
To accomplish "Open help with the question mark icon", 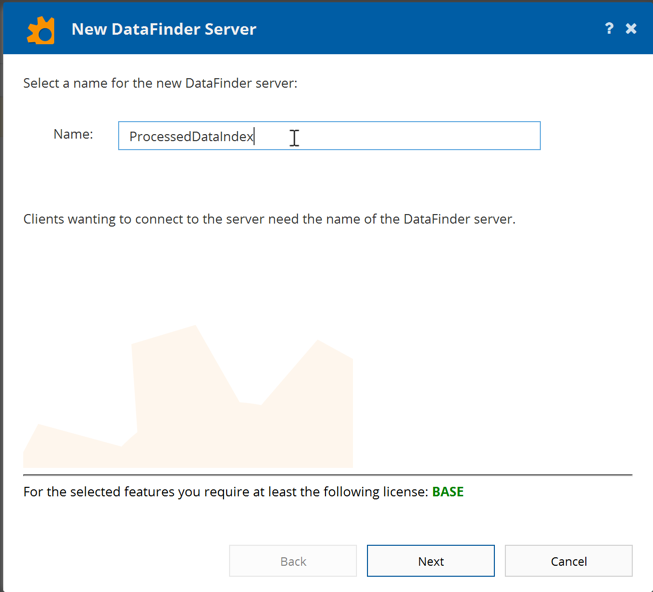I will click(609, 29).
